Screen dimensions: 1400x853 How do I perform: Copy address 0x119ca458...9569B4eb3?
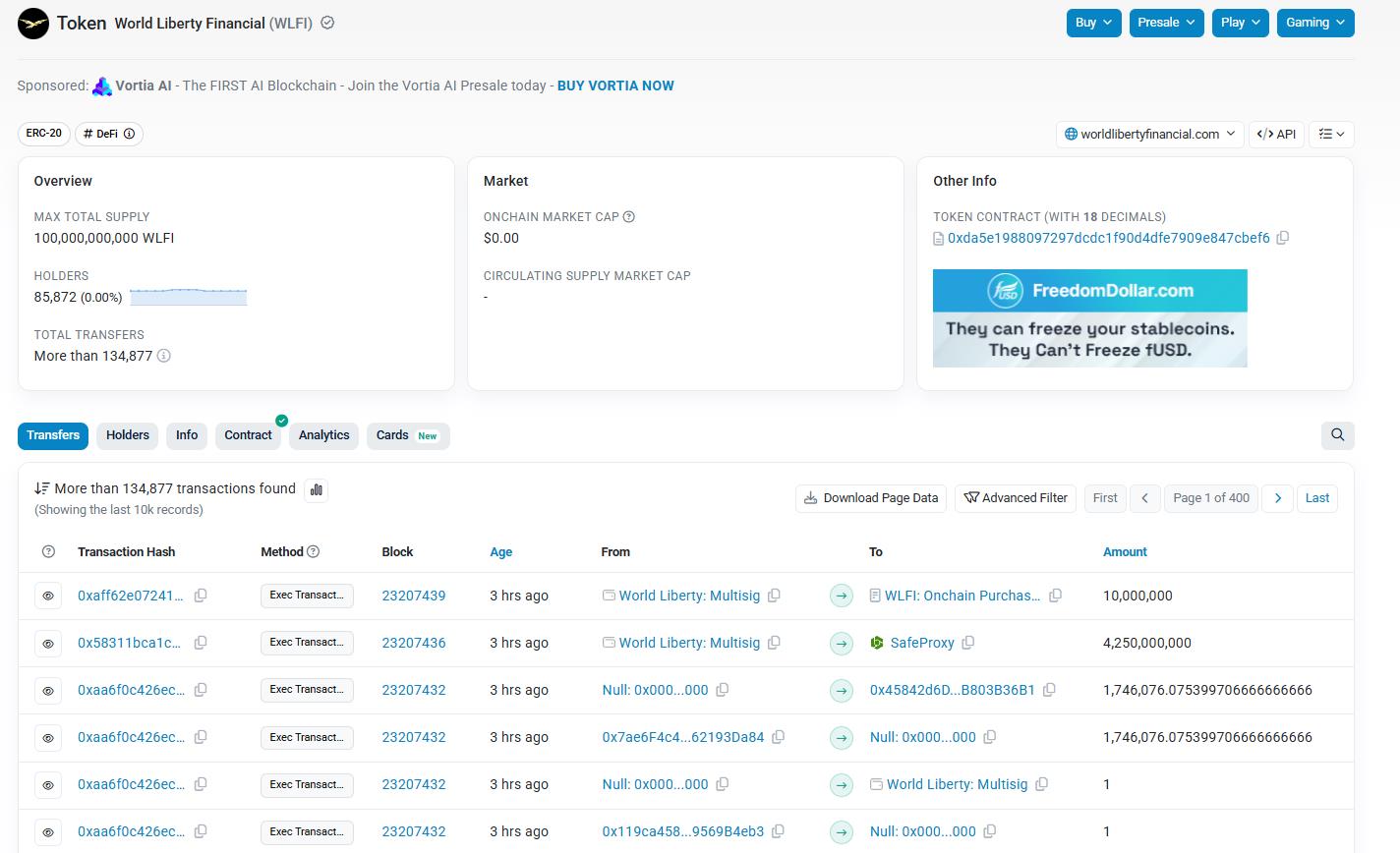pos(779,831)
